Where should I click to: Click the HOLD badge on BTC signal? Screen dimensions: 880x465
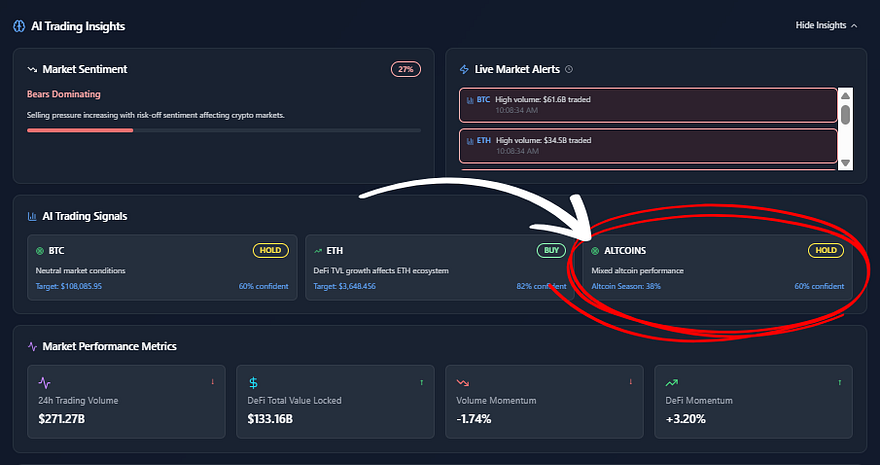point(272,250)
